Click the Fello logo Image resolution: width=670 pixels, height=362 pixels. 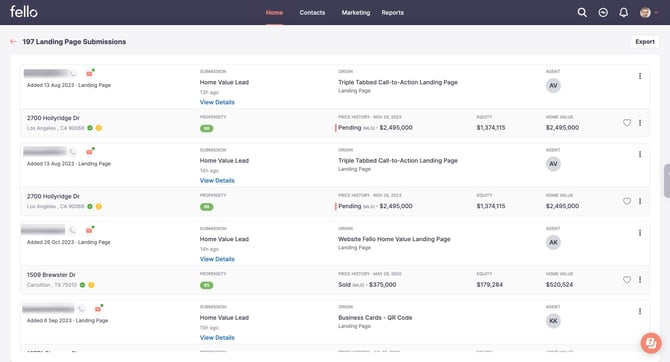coord(24,12)
